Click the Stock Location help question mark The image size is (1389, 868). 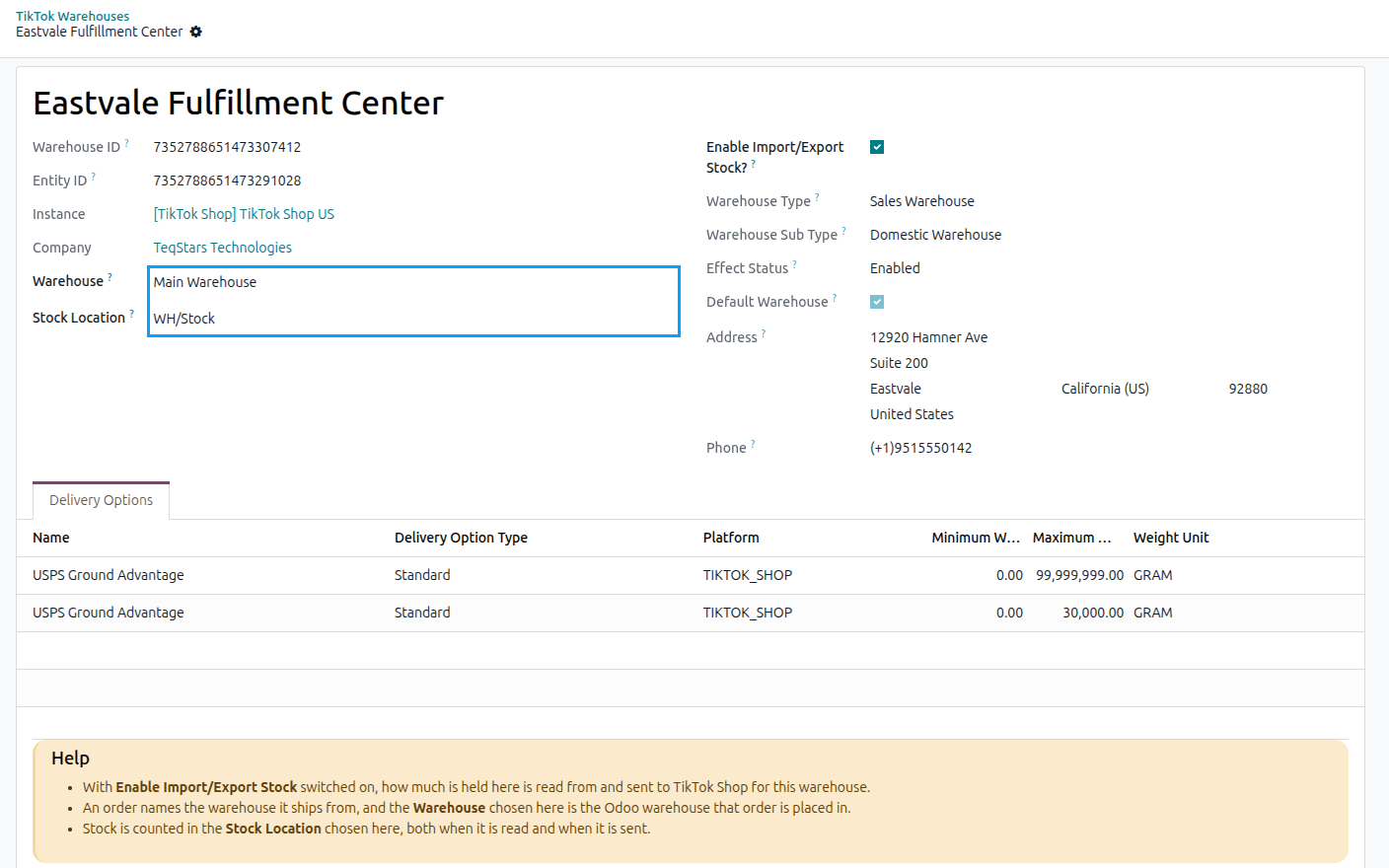(131, 314)
